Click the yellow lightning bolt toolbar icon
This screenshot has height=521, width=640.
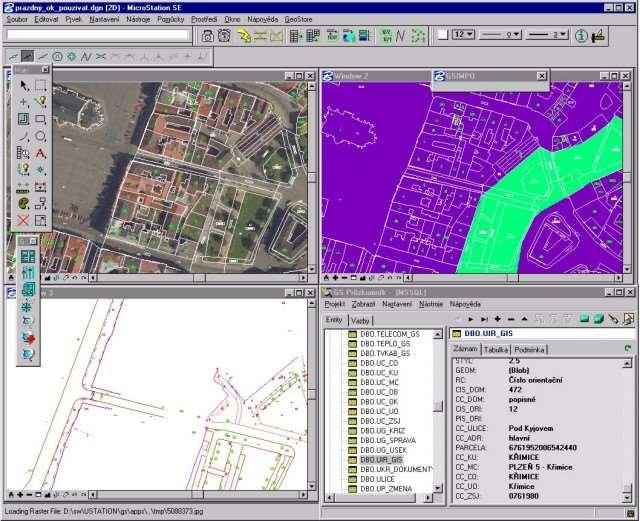click(x=244, y=36)
